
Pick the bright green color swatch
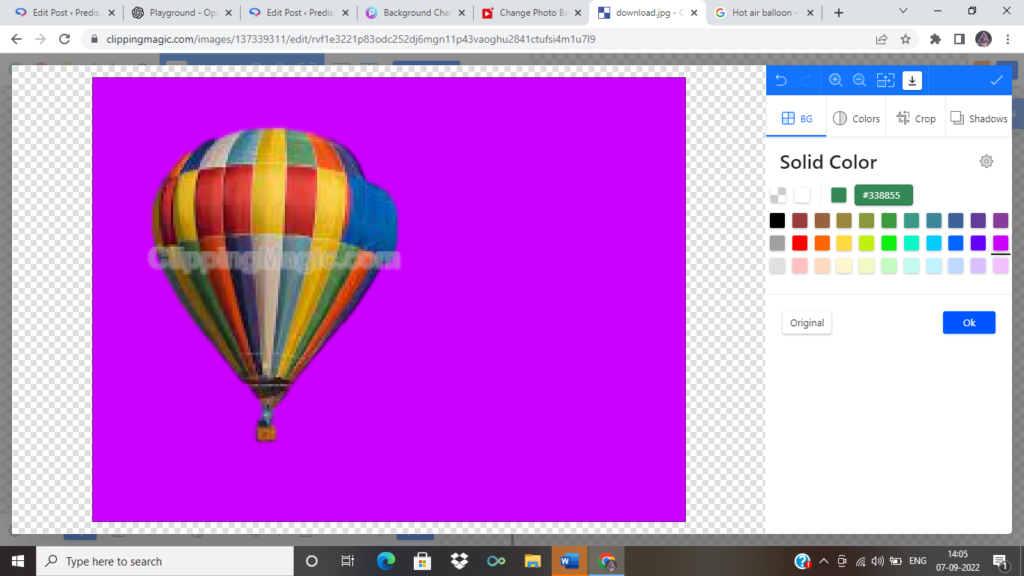coord(889,243)
